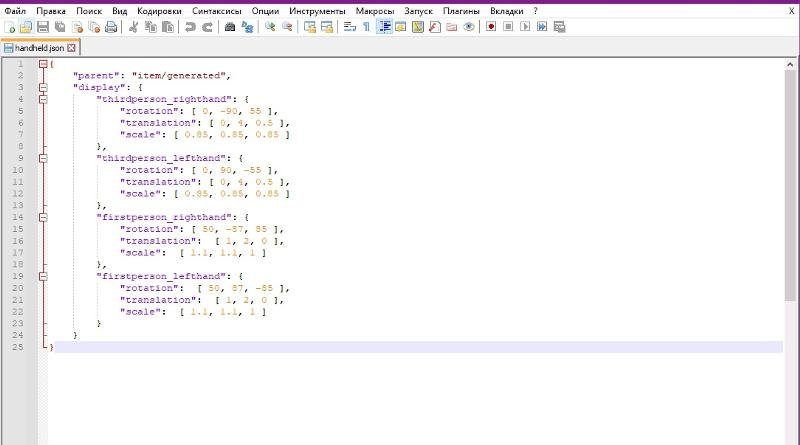Collapse the "display" block fold marker
The image size is (800, 445).
[x=43, y=87]
